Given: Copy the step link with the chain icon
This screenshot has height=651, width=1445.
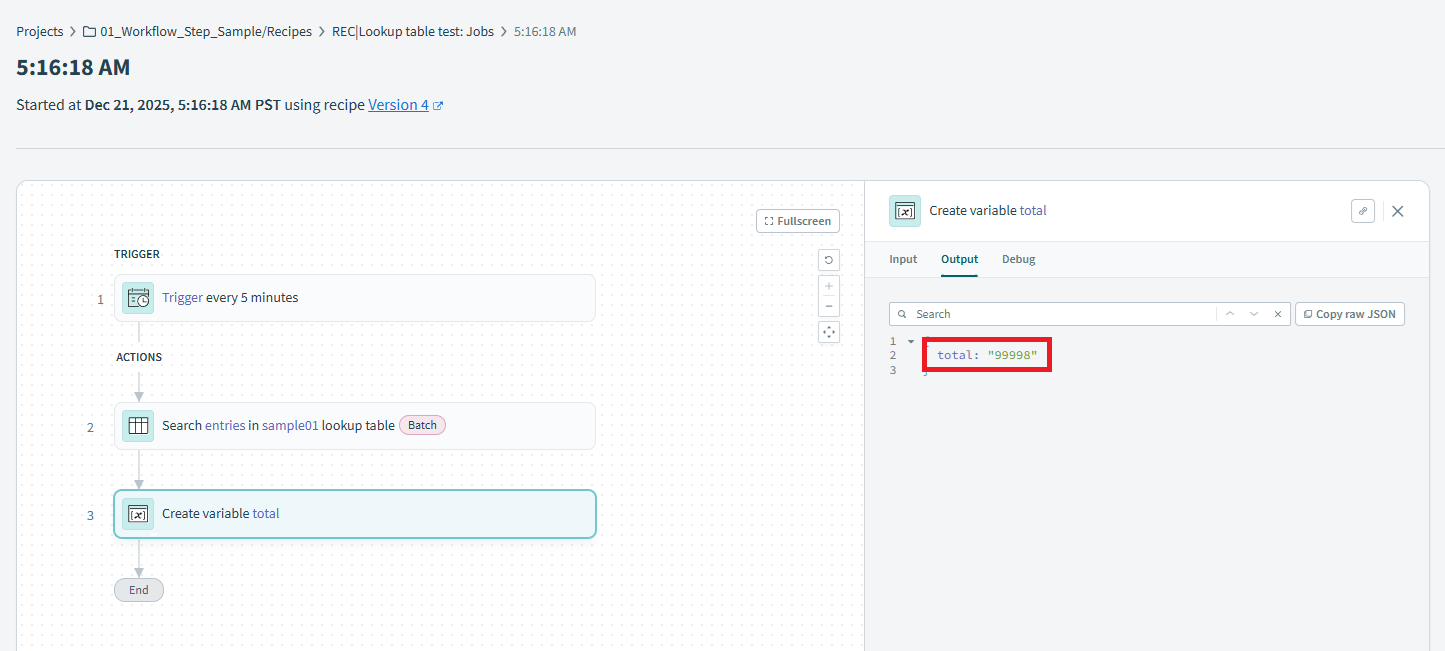Looking at the screenshot, I should (x=1363, y=211).
